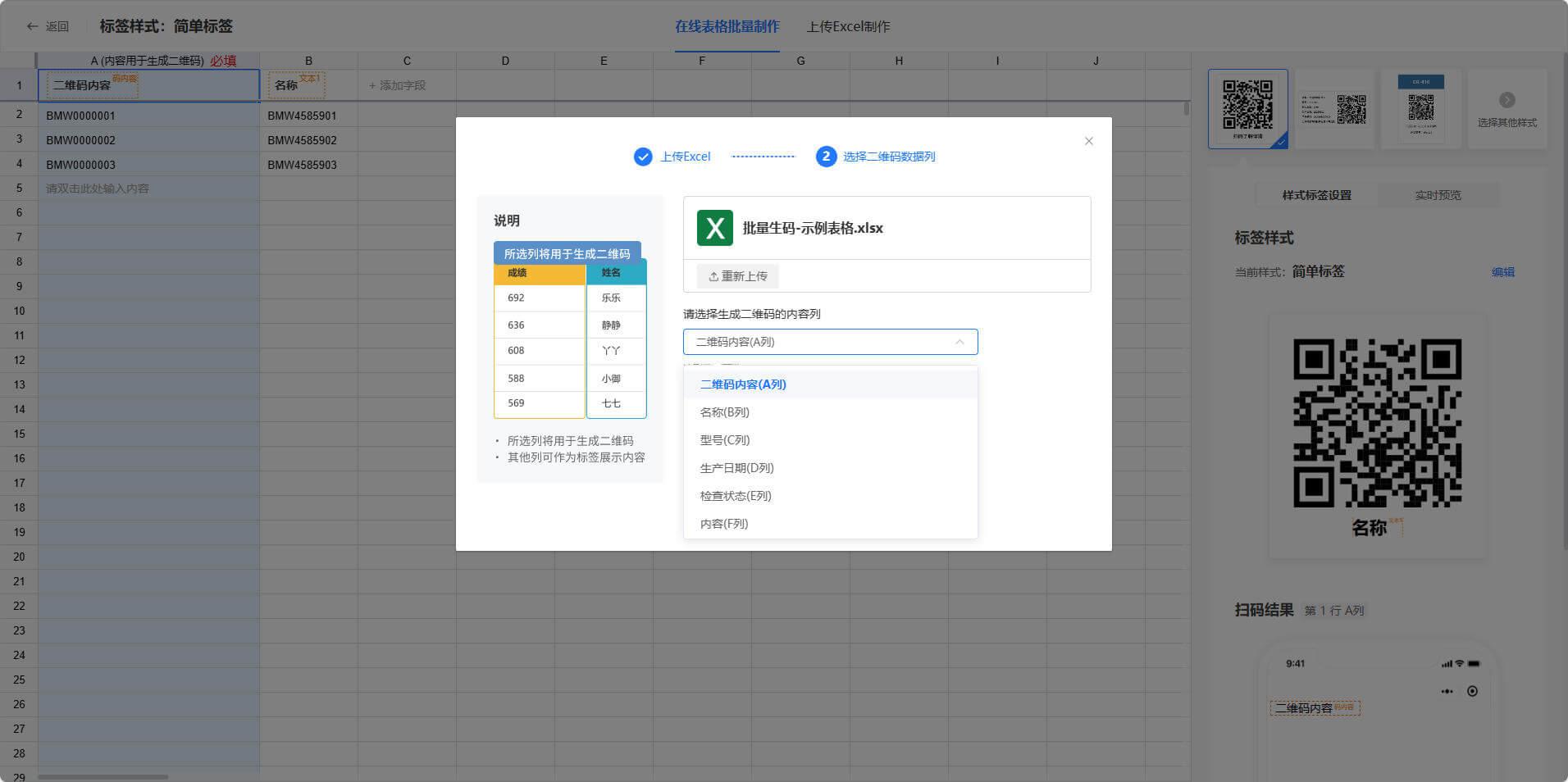Click the 编辑 link for label style
The height and width of the screenshot is (782, 1568).
click(1502, 272)
